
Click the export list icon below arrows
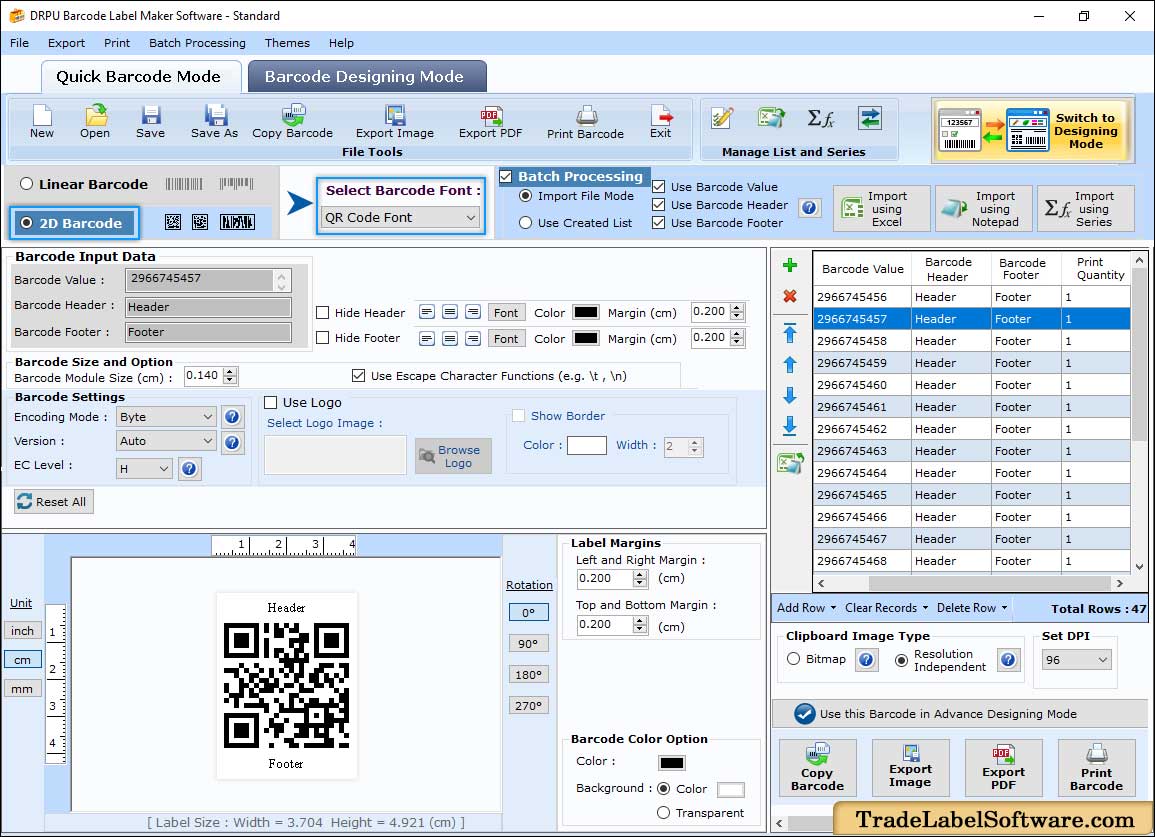(x=790, y=463)
